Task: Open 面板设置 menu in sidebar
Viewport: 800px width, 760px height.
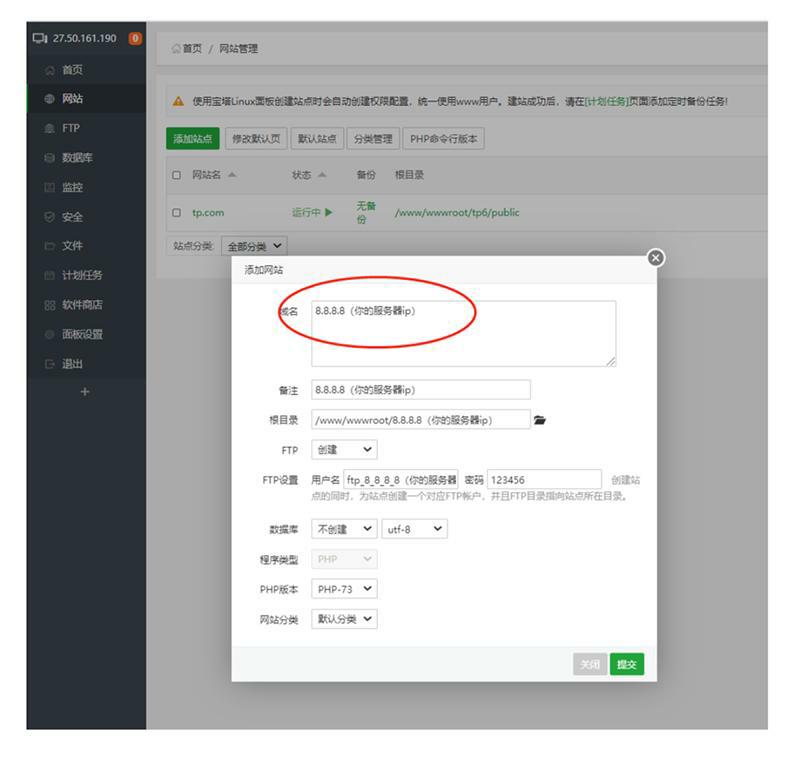Action: click(x=82, y=334)
